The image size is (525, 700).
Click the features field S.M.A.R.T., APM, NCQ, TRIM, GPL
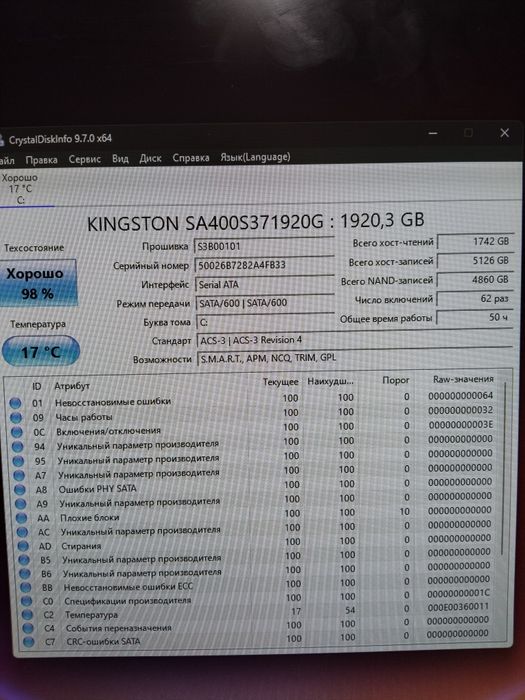coord(355,358)
